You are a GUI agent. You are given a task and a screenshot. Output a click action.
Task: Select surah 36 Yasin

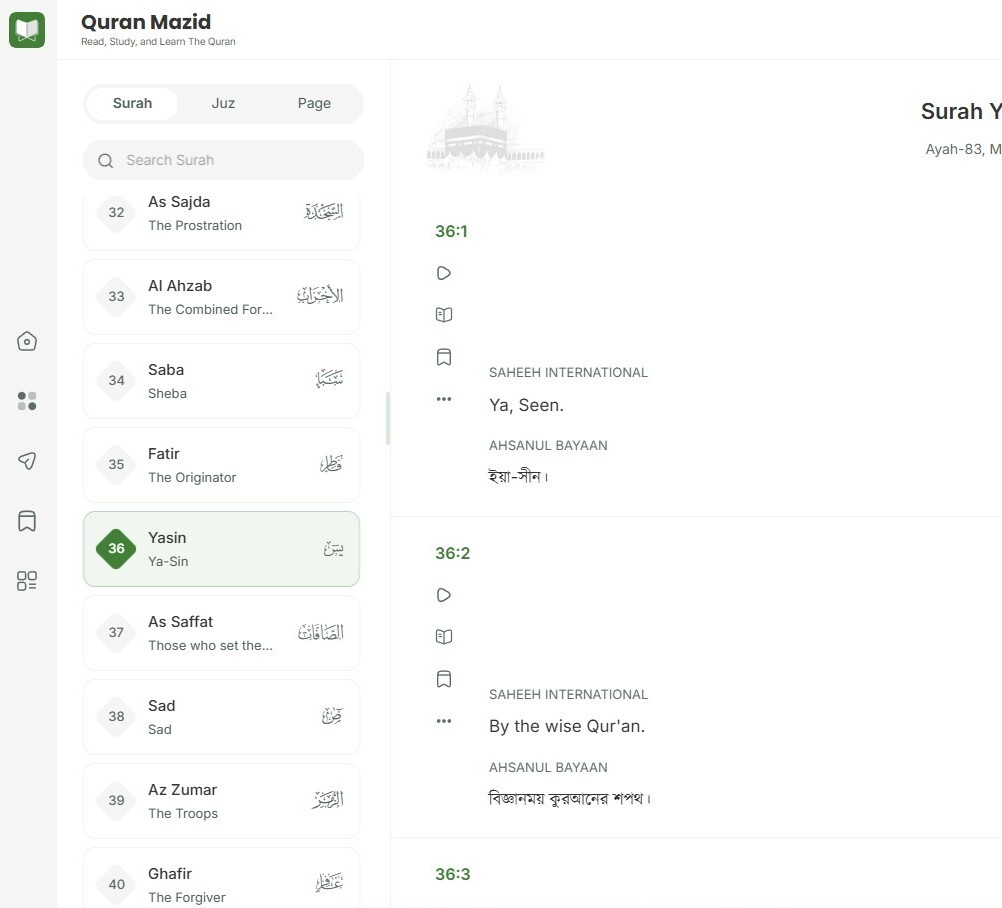221,549
